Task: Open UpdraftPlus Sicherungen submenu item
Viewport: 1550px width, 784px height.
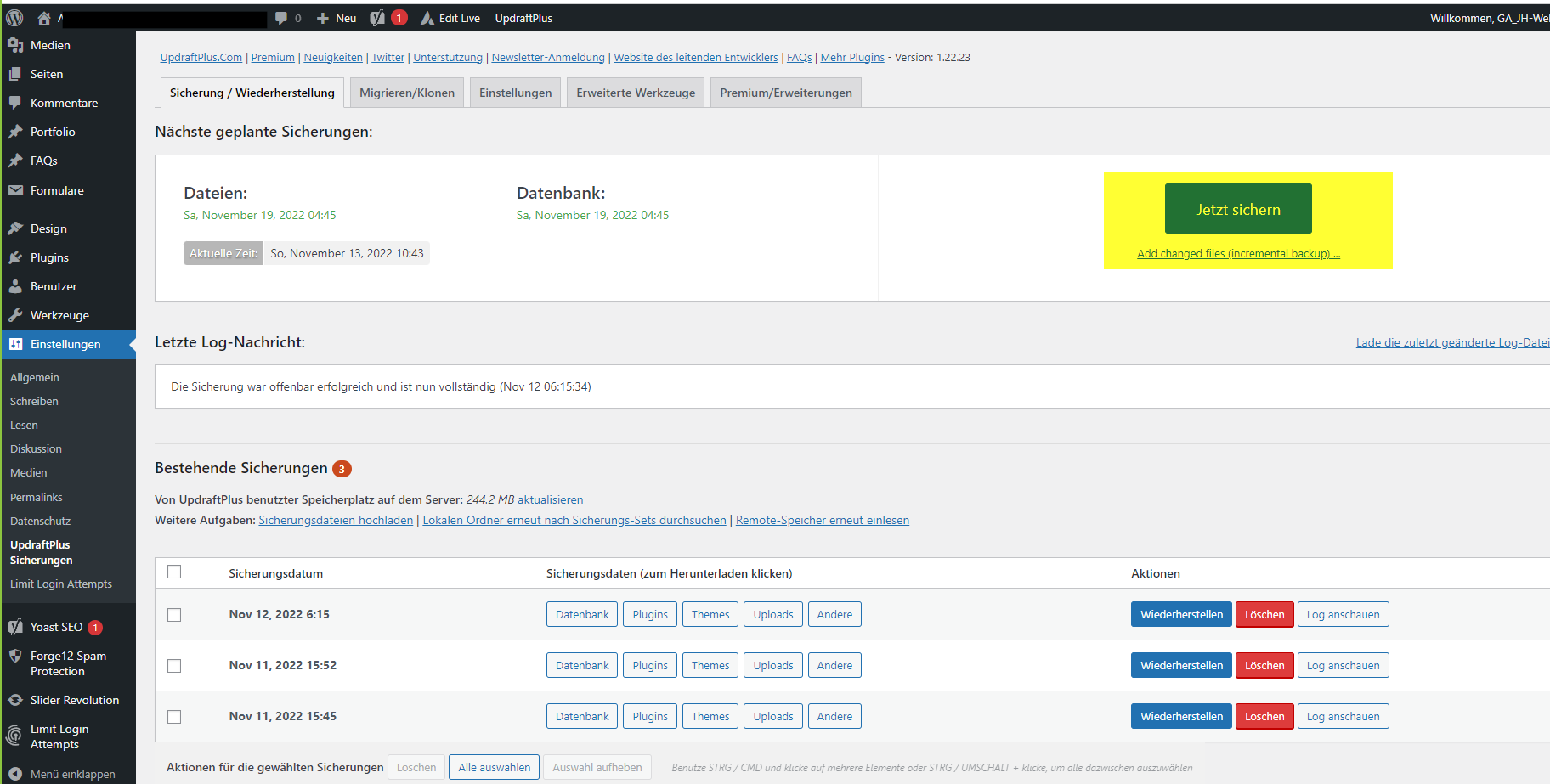Action: coord(42,552)
